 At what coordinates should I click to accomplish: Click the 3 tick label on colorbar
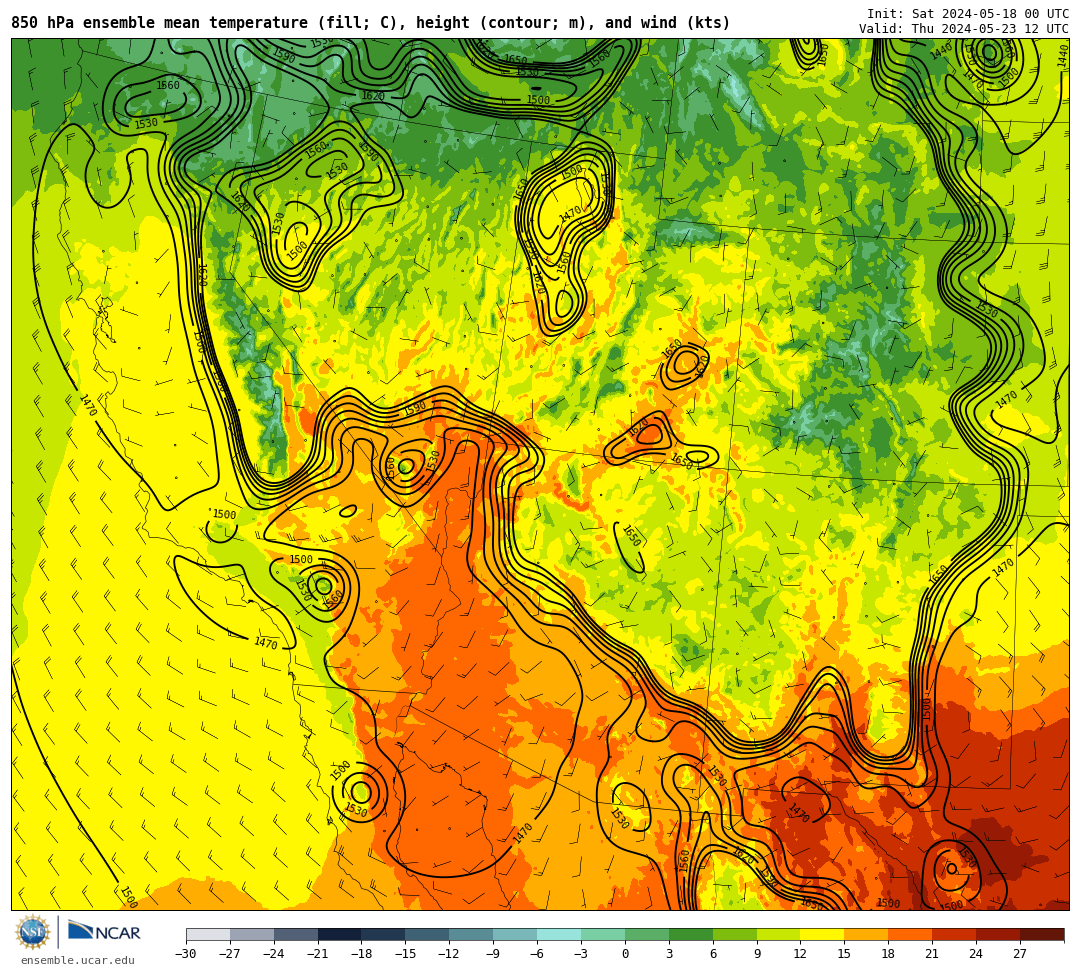[x=669, y=954]
